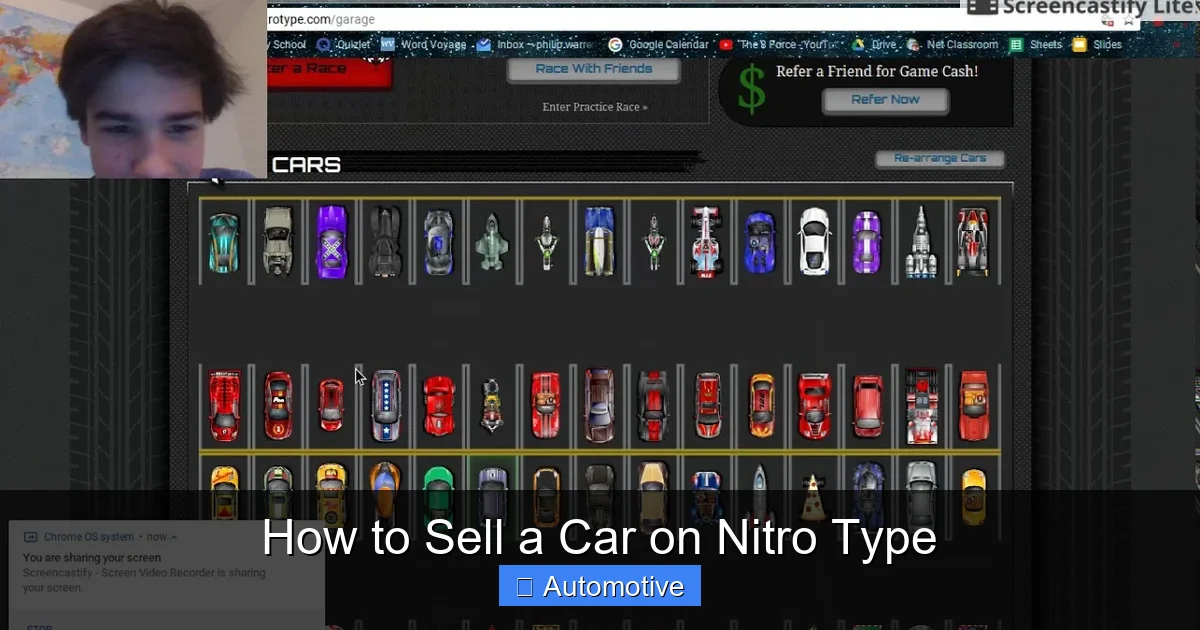Select the white rocket ship vehicle
1200x630 pixels.
click(921, 240)
